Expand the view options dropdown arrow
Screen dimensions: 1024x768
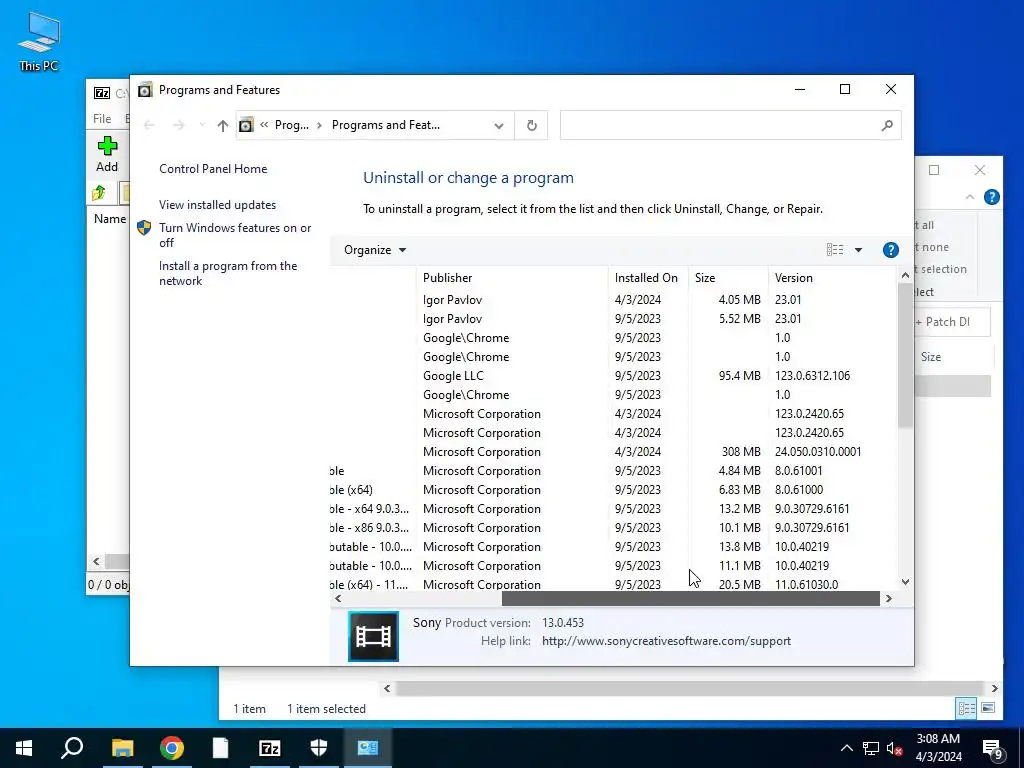tap(858, 249)
